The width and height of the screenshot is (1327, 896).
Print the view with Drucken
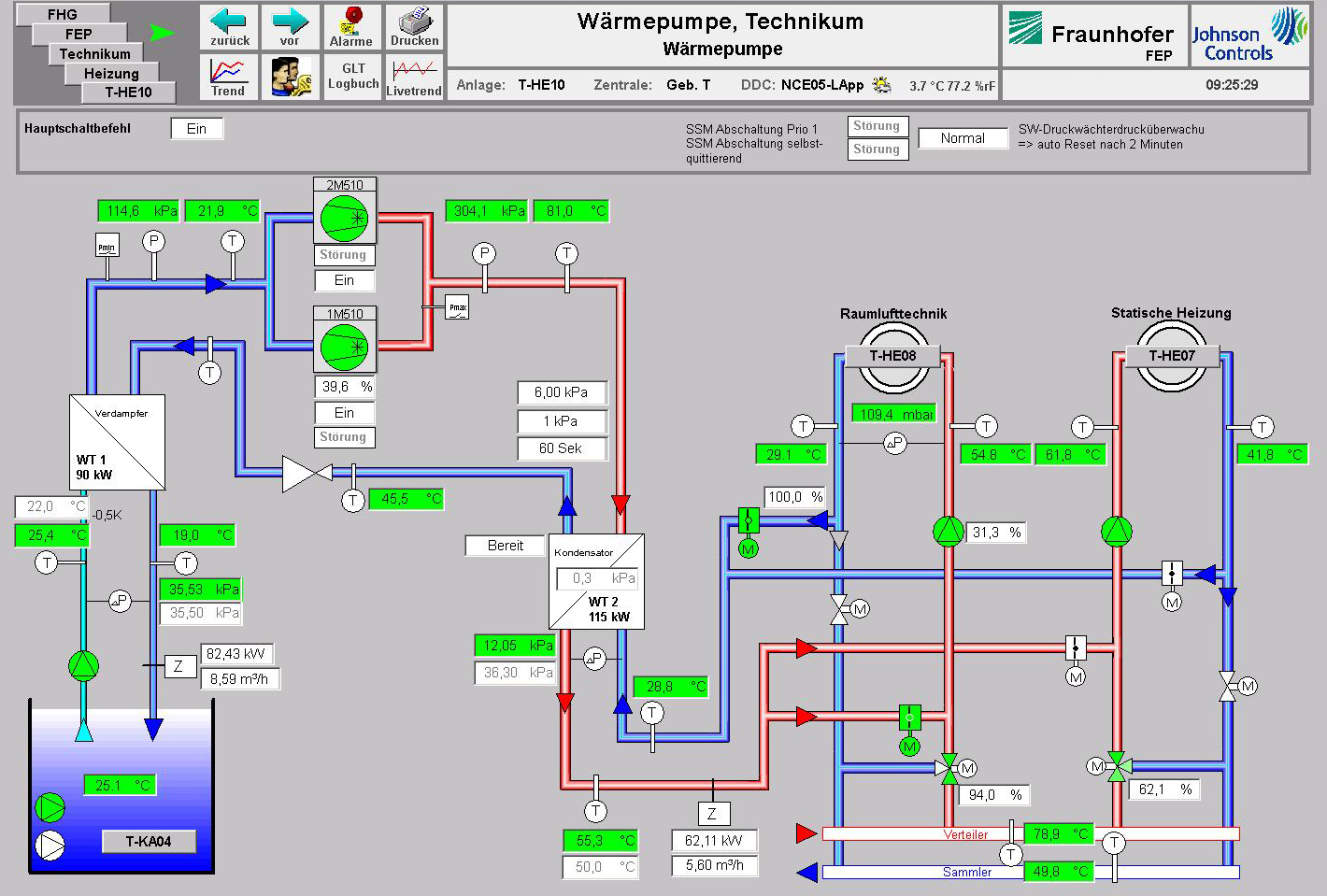pyautogui.click(x=414, y=27)
